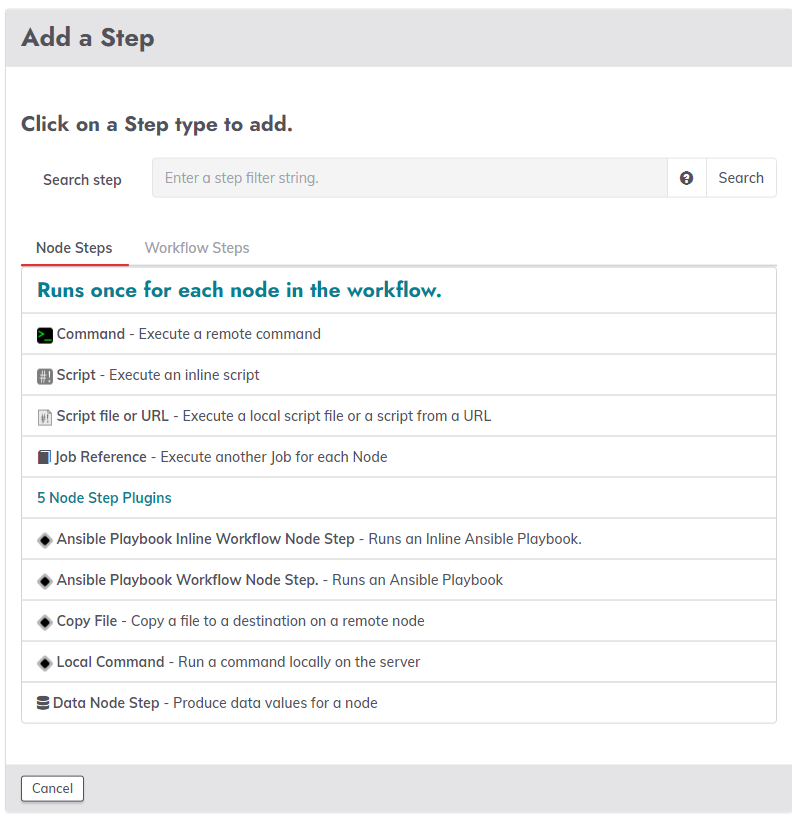
Task: Click the Local Command plugin icon
Action: [45, 663]
